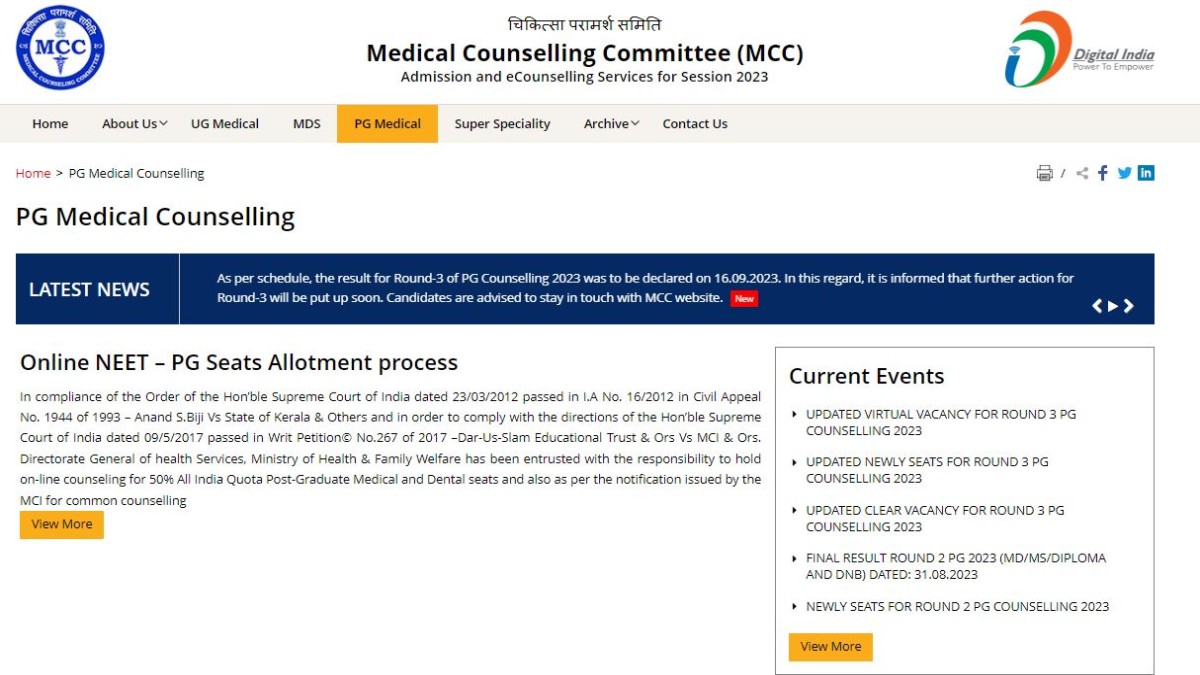
Task: Open Updated Virtual Vacancy Round 3 link
Action: 941,422
